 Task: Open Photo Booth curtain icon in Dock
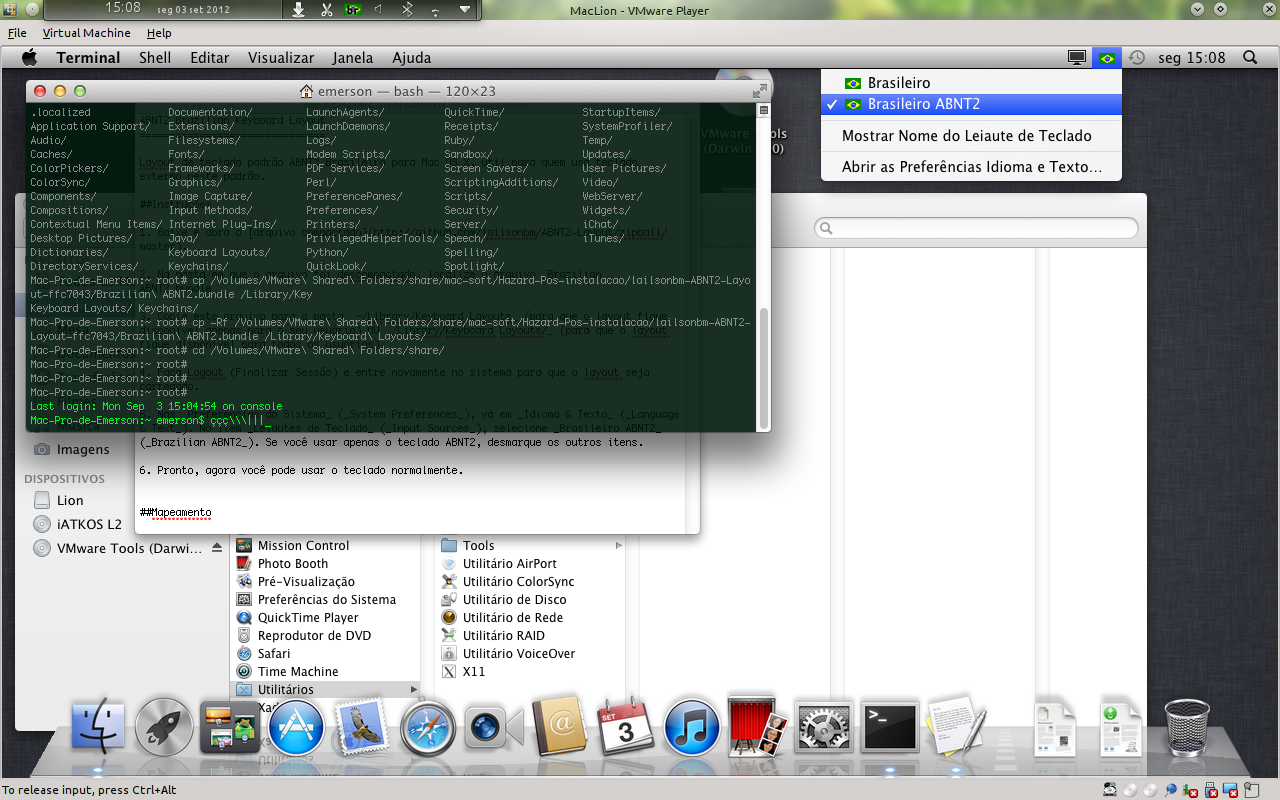(x=758, y=727)
